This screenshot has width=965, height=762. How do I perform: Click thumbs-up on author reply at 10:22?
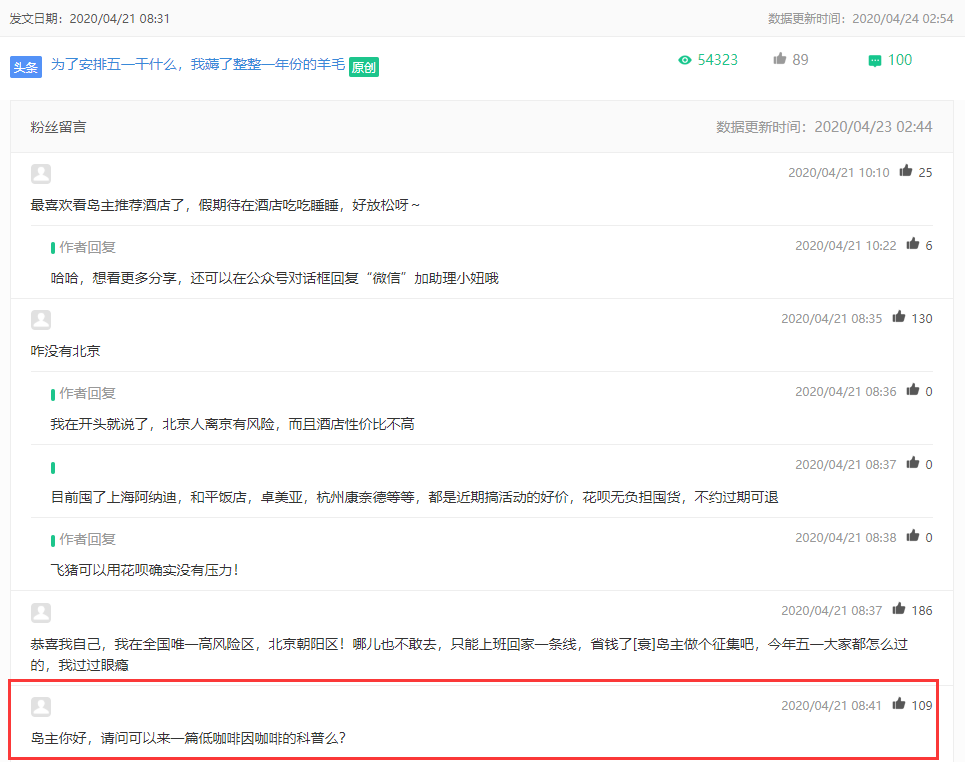coord(912,244)
